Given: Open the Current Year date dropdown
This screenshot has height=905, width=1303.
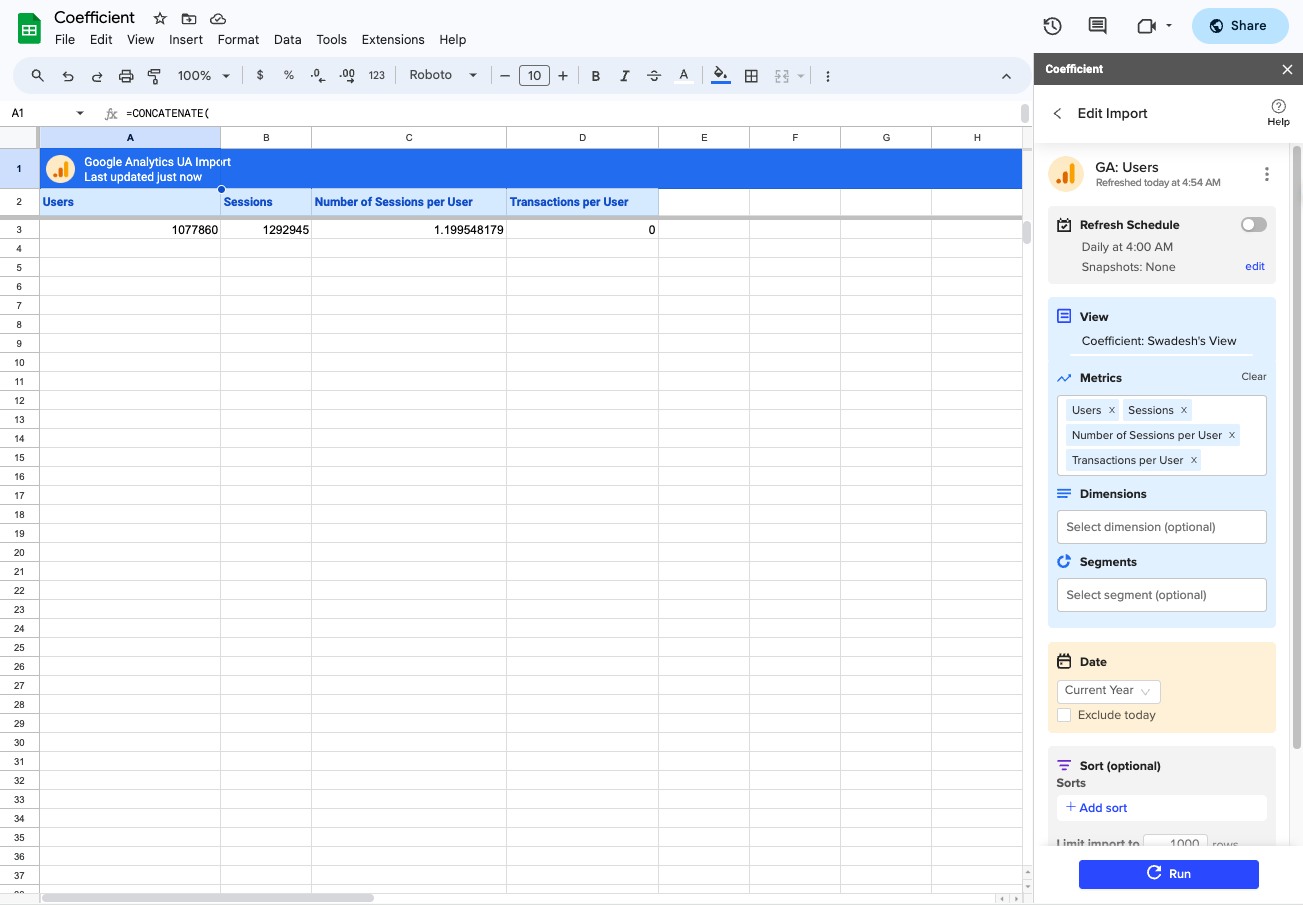Looking at the screenshot, I should [x=1108, y=691].
